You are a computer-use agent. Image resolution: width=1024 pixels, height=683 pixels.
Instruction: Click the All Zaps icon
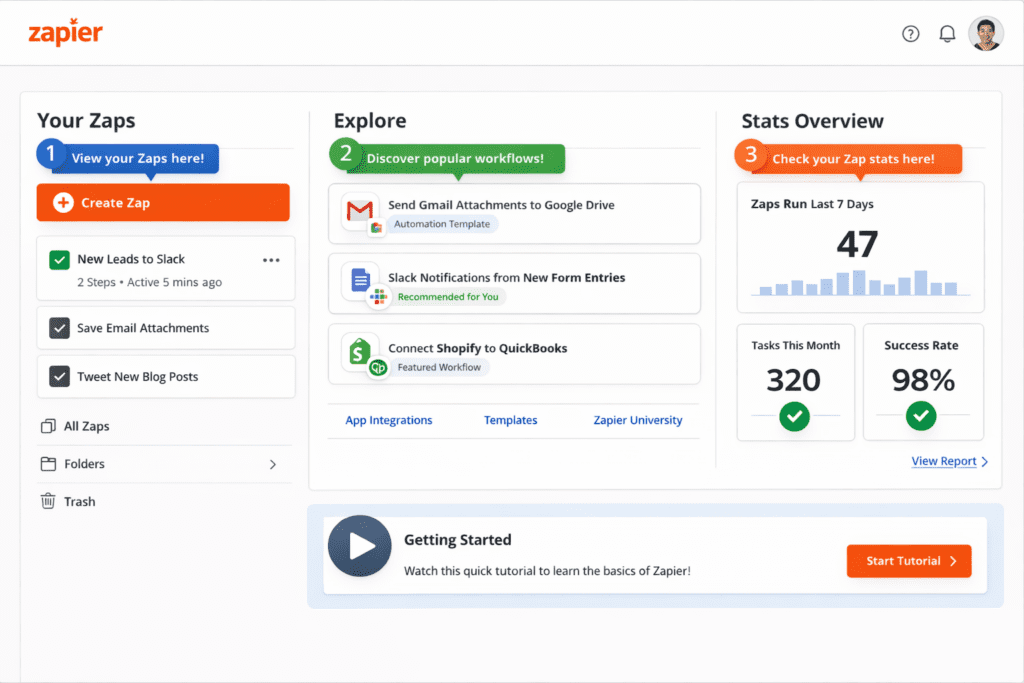[48, 426]
